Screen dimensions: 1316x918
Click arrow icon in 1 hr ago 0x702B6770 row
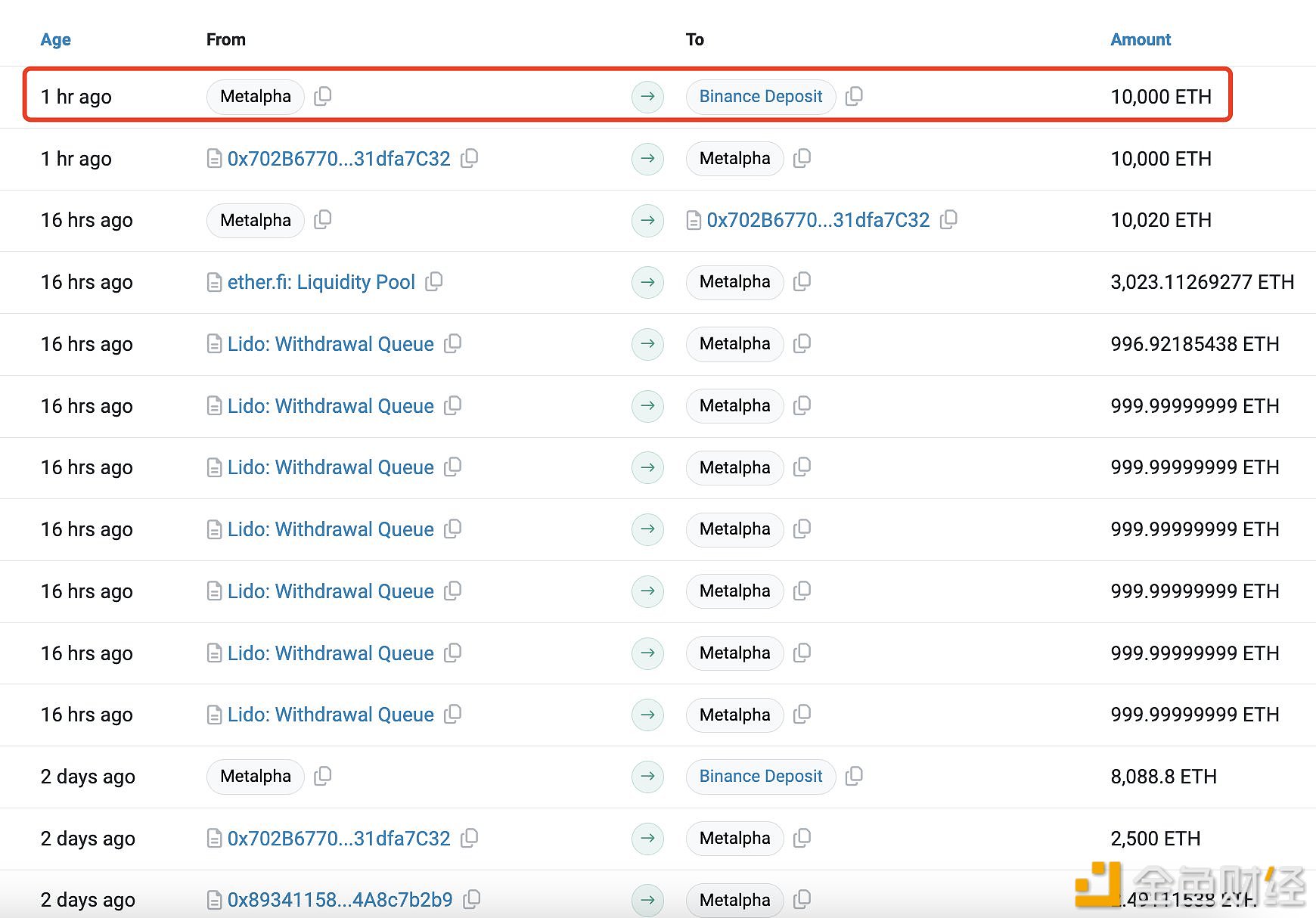(x=647, y=159)
